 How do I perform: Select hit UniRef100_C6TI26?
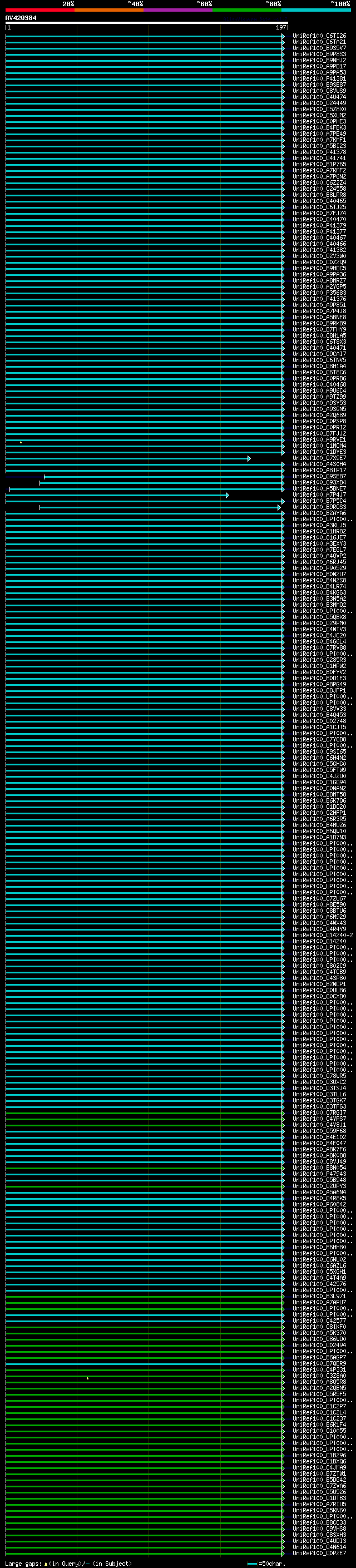tap(319, 36)
